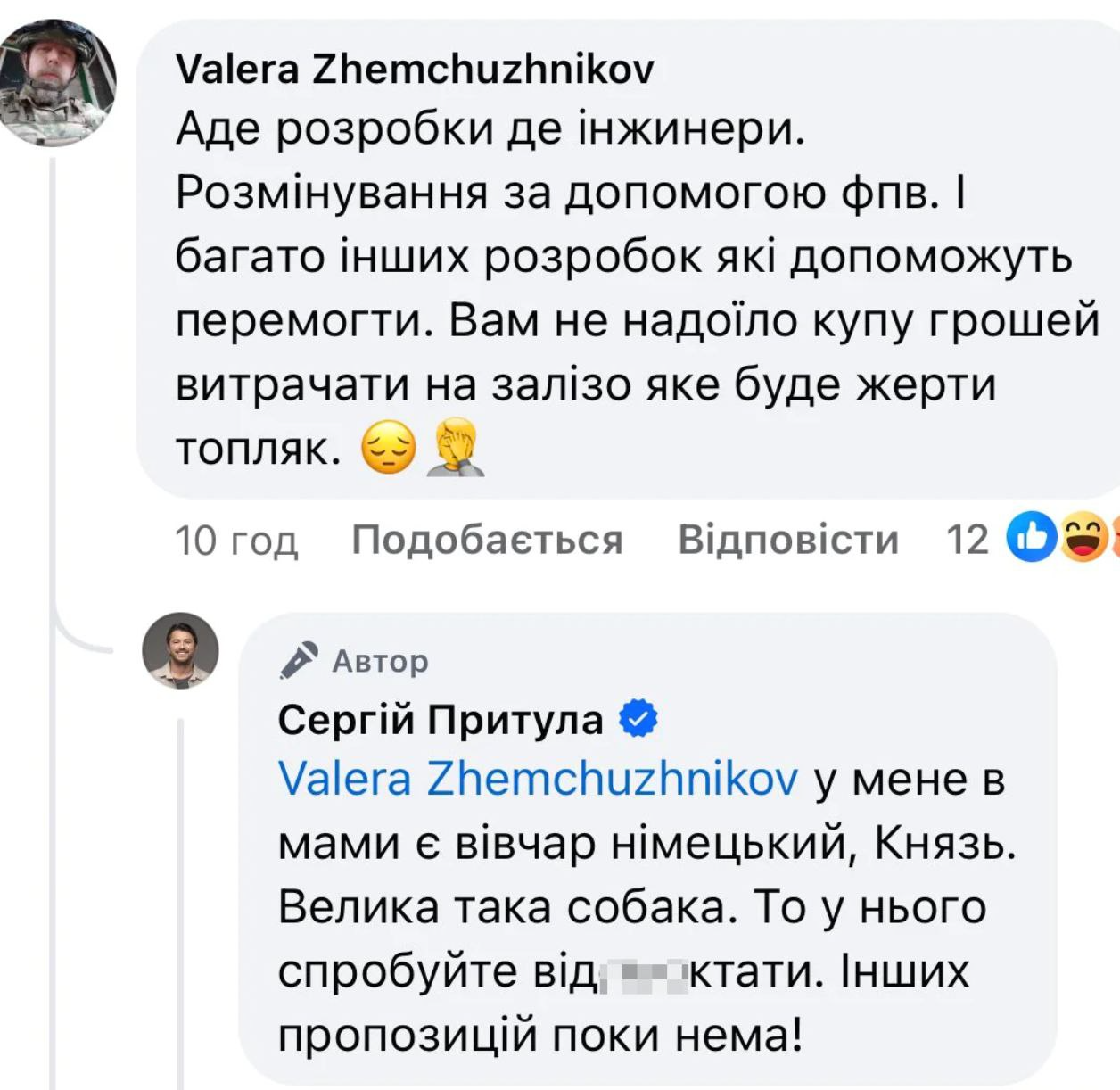1120x1090 pixels.
Task: Click the microphone author icon
Action: tap(299, 661)
